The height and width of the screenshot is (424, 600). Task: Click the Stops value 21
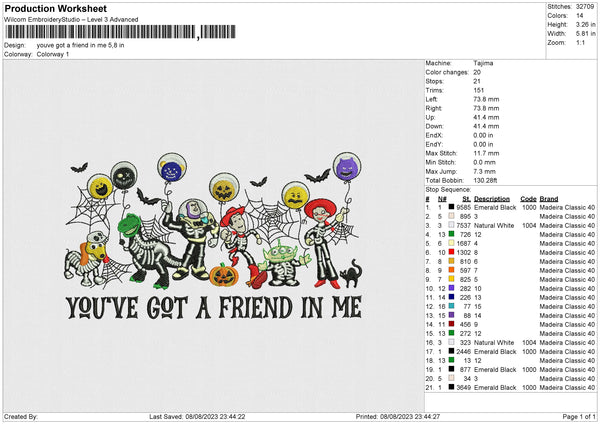pyautogui.click(x=477, y=81)
